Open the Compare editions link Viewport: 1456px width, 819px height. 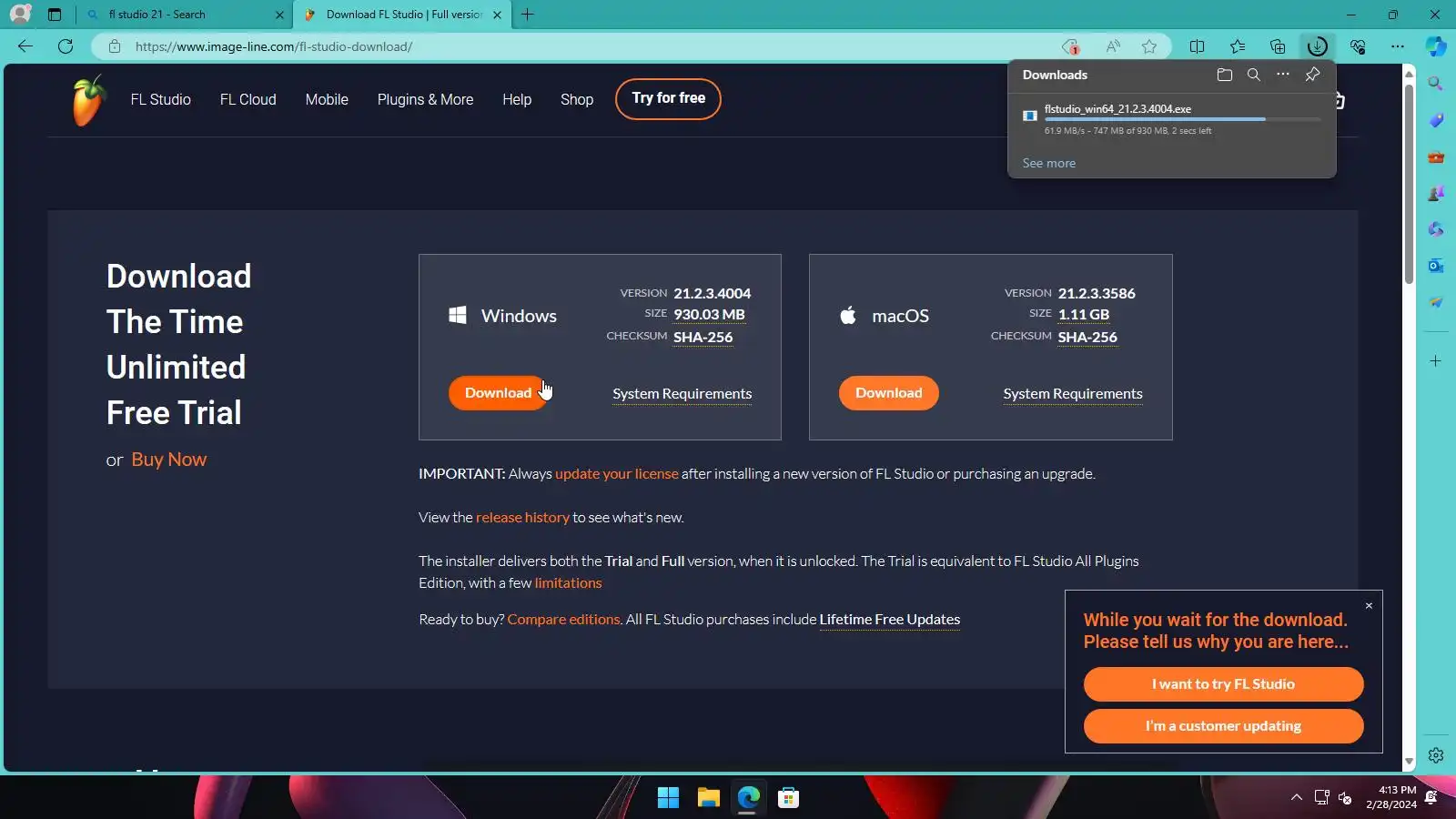point(563,620)
